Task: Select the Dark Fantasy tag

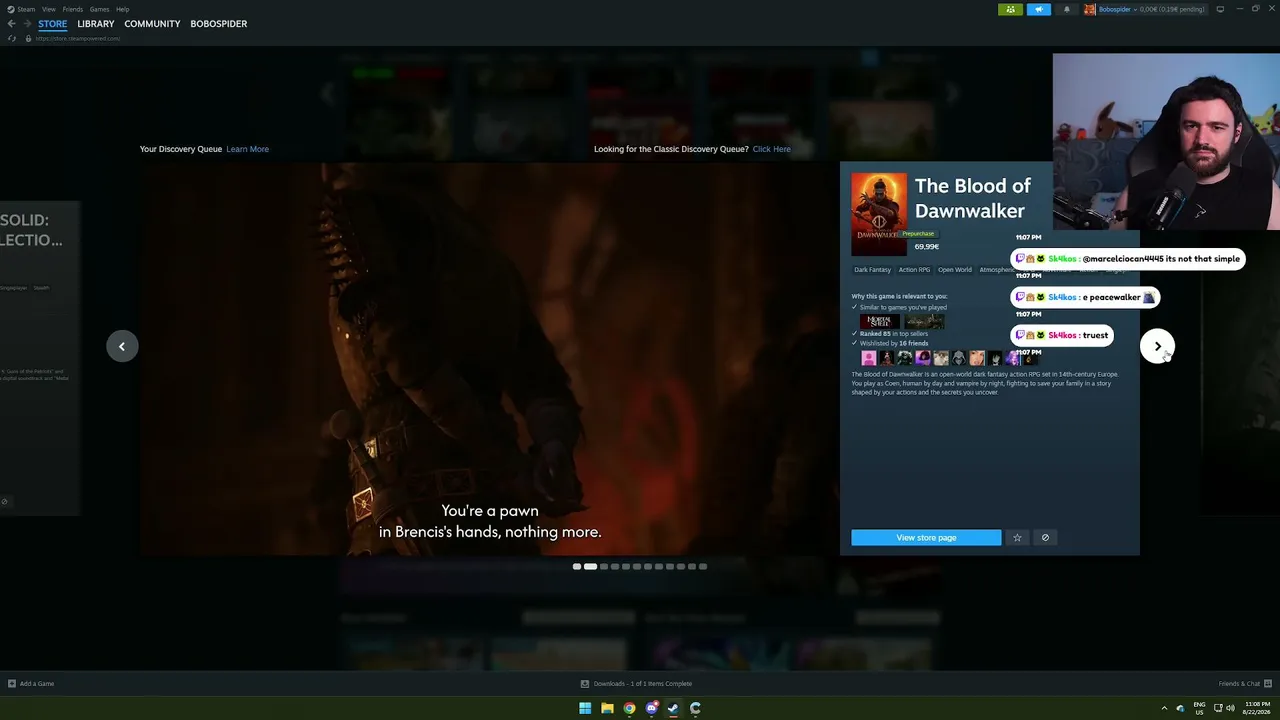Action: coord(872,270)
